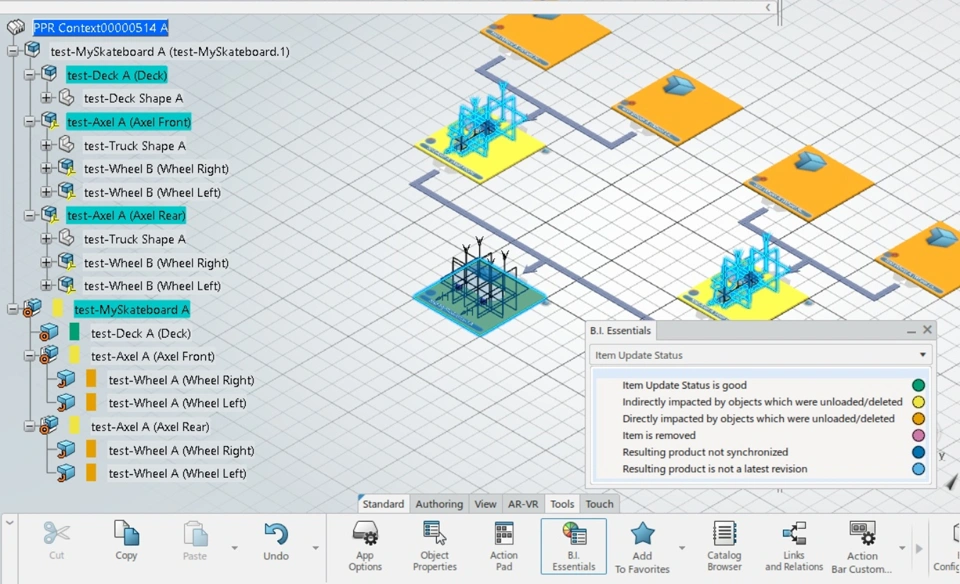Collapse panel with top chevron arrow
Screen dimensions: 960x584
[768, 7]
